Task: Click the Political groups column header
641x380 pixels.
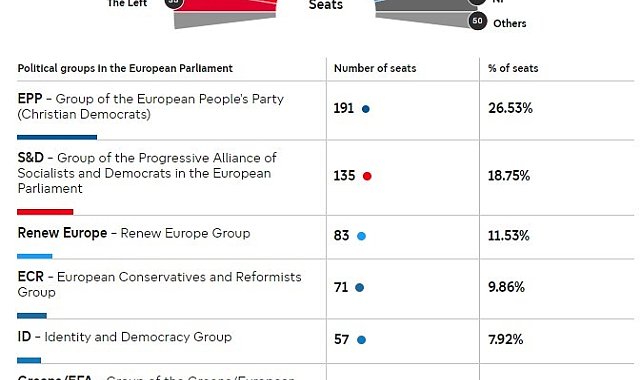Action: [x=125, y=68]
